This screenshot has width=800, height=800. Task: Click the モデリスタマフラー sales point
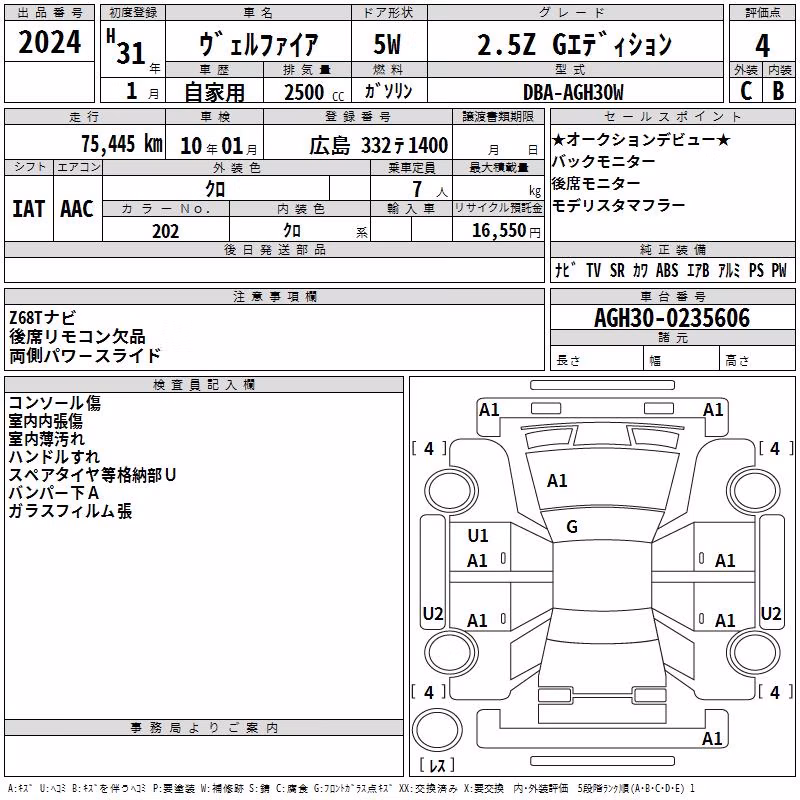click(618, 205)
